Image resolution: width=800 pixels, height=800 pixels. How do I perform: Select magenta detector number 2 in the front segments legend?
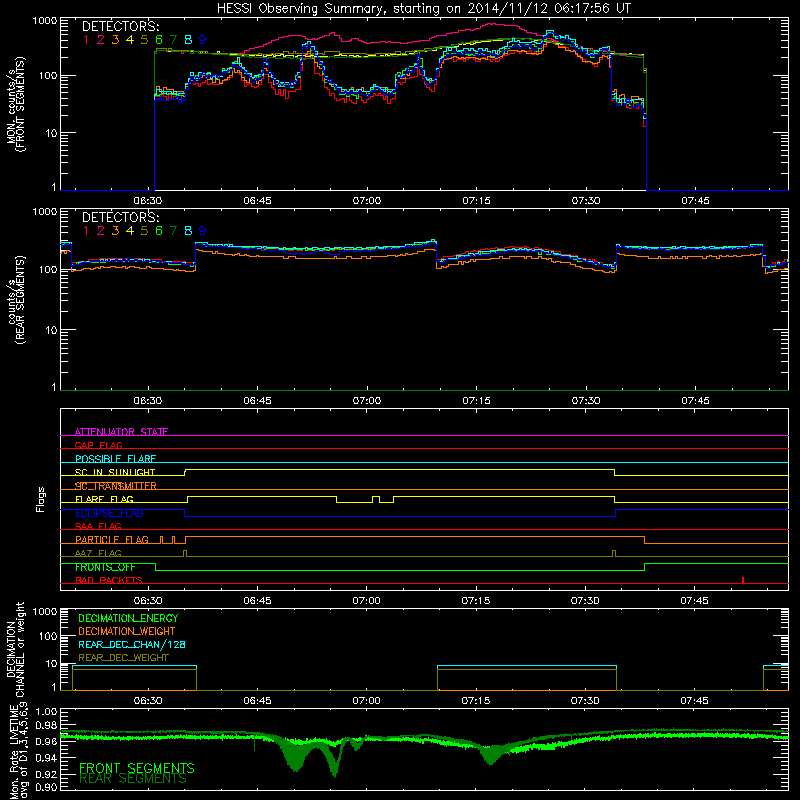(101, 40)
